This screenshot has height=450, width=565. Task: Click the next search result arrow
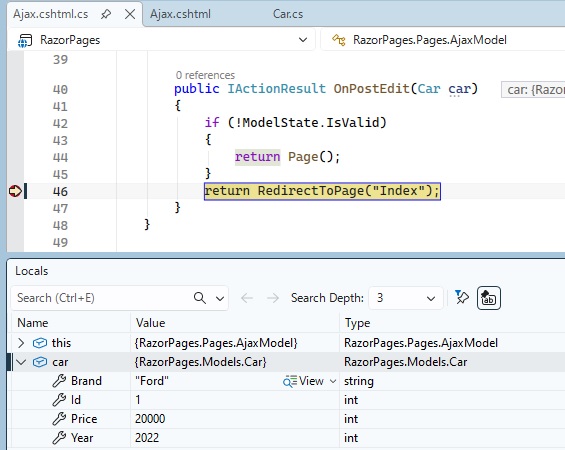tap(273, 298)
